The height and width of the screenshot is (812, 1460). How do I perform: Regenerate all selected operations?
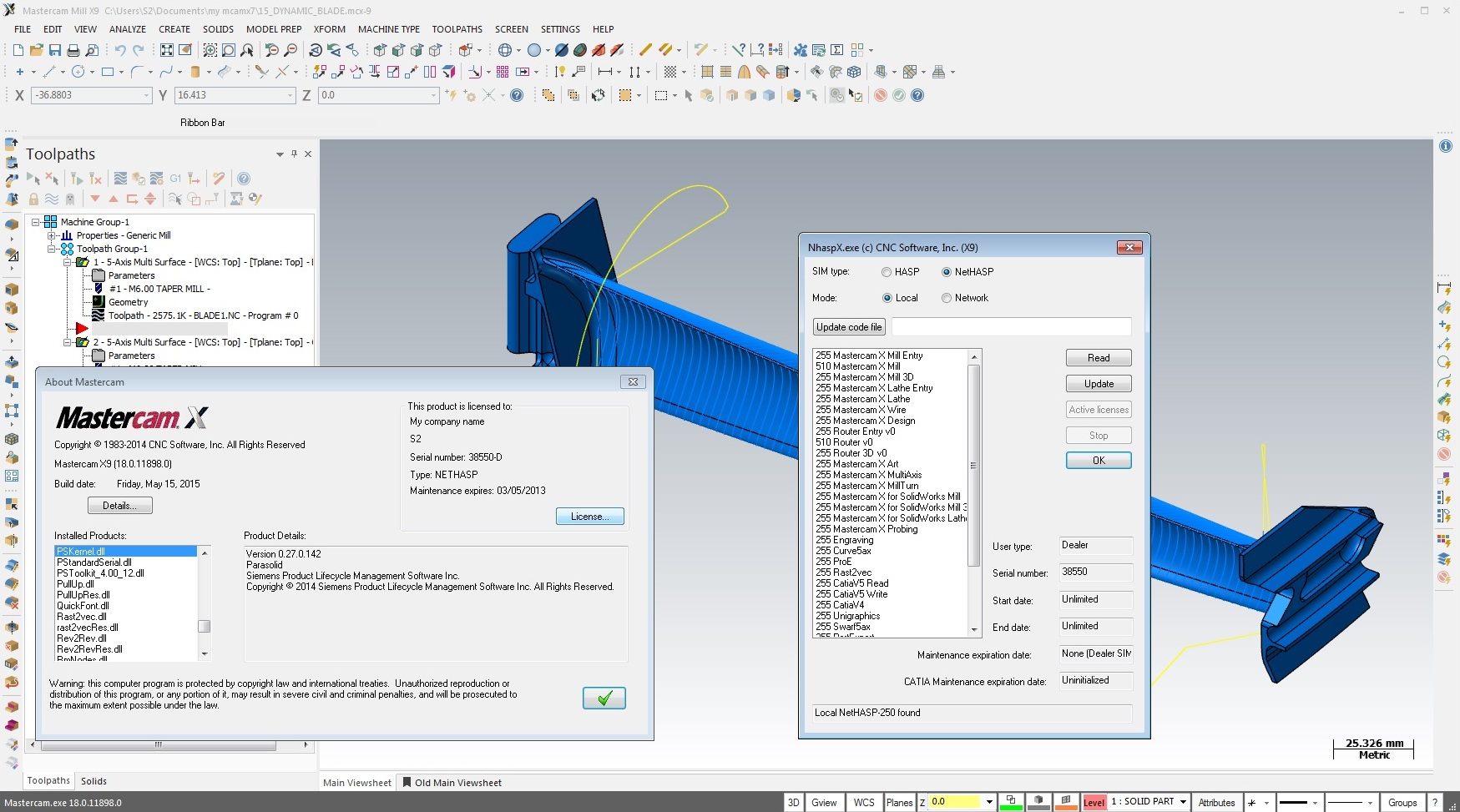(77, 179)
